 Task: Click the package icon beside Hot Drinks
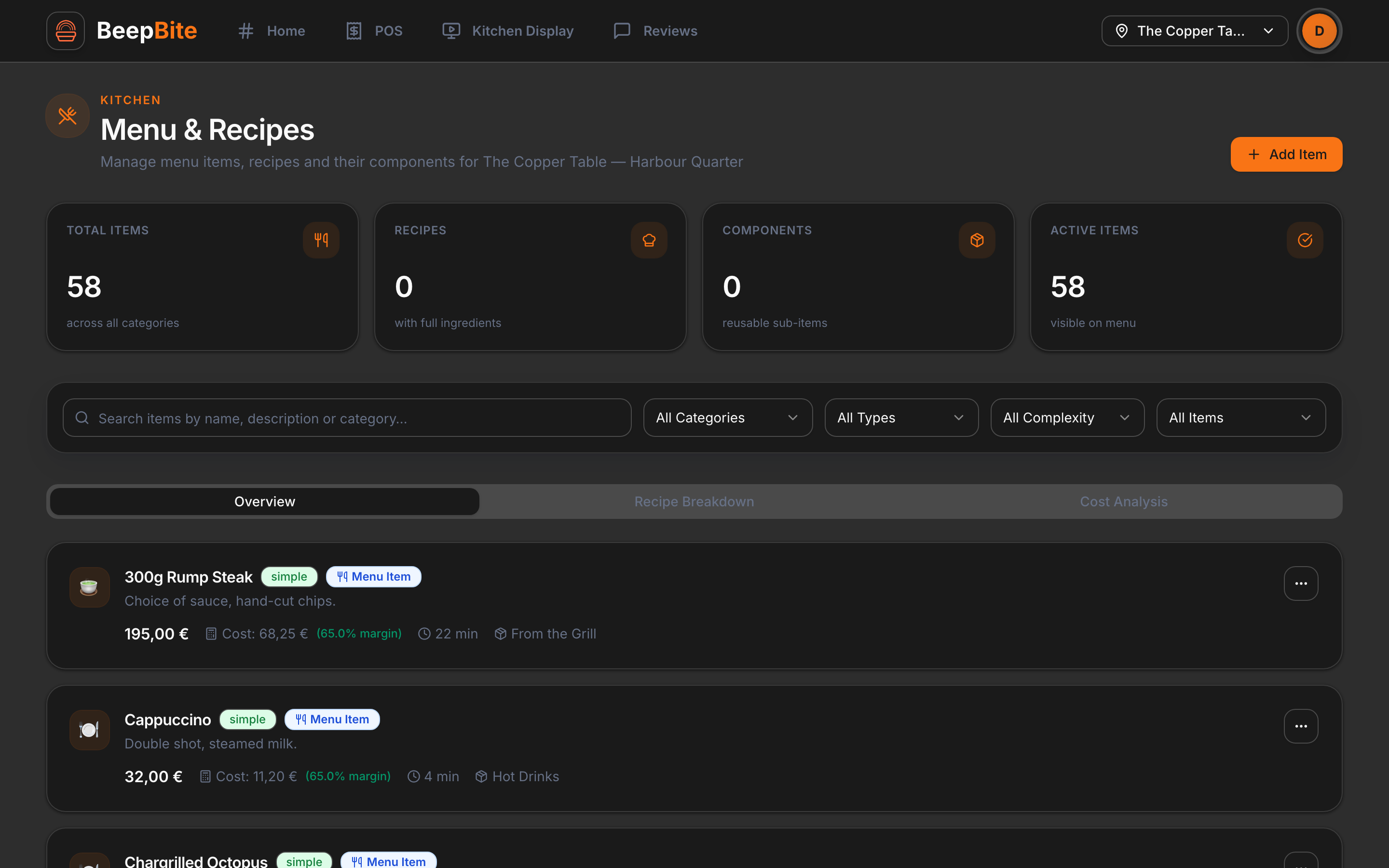[x=481, y=777]
